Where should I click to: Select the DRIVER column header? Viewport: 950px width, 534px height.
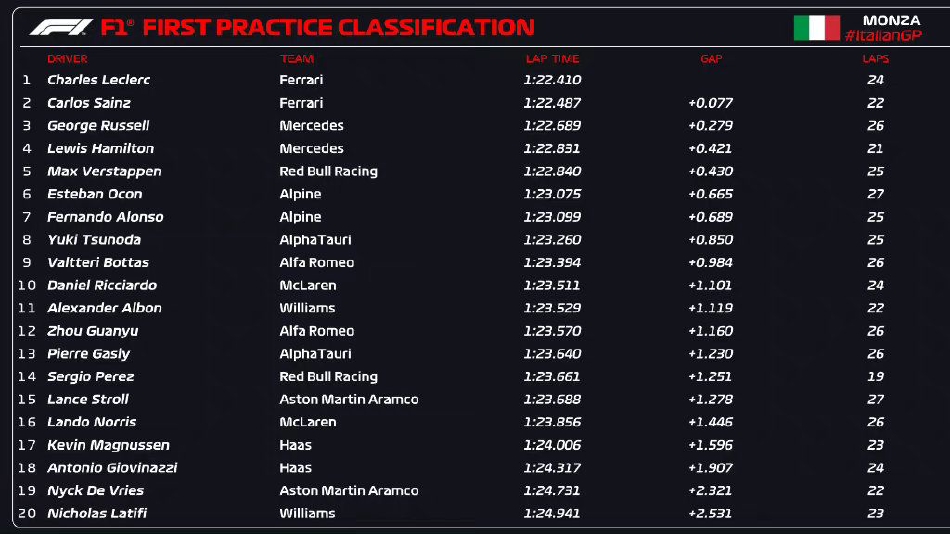tap(67, 59)
